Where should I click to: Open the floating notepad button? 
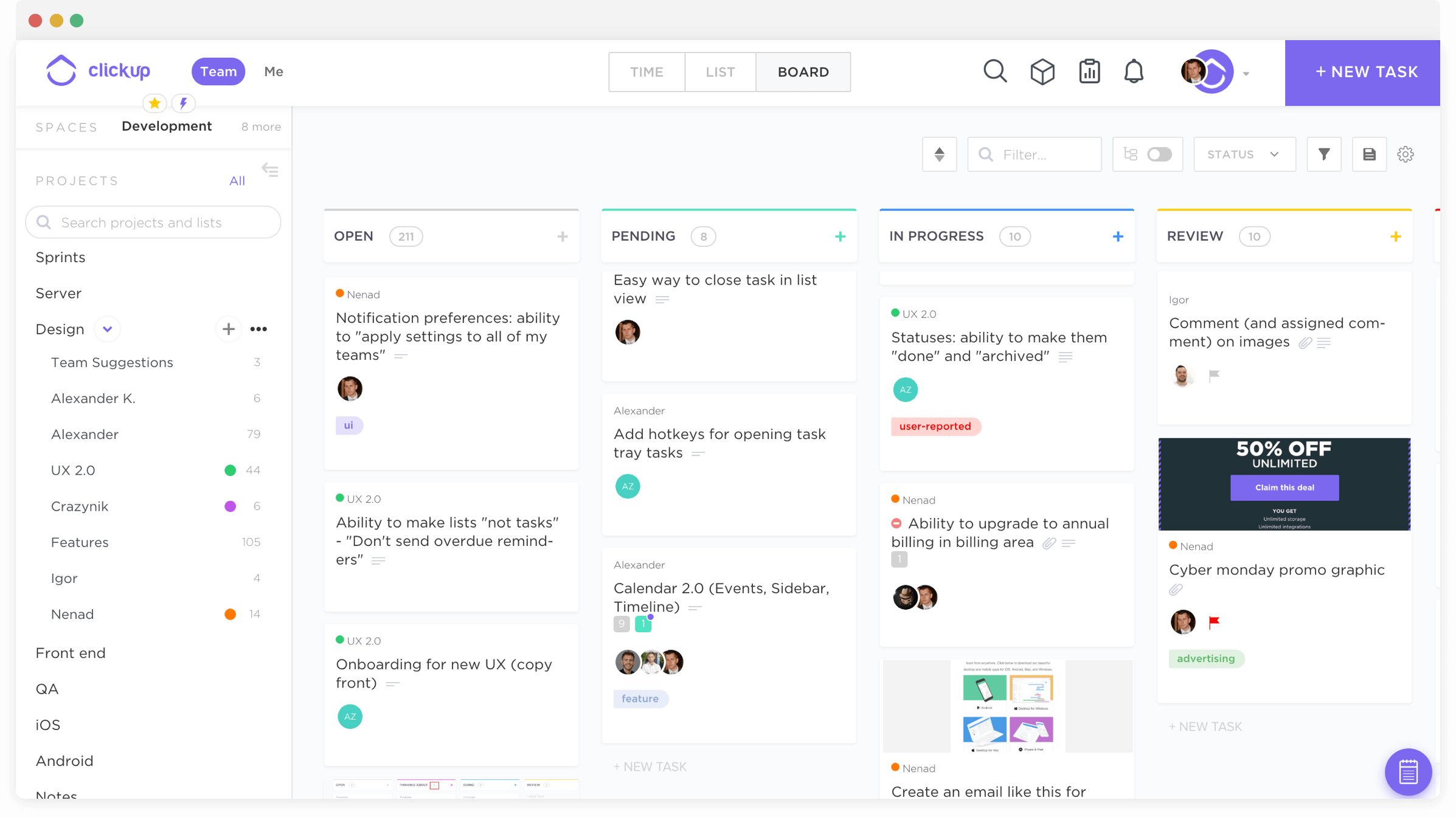pos(1408,772)
